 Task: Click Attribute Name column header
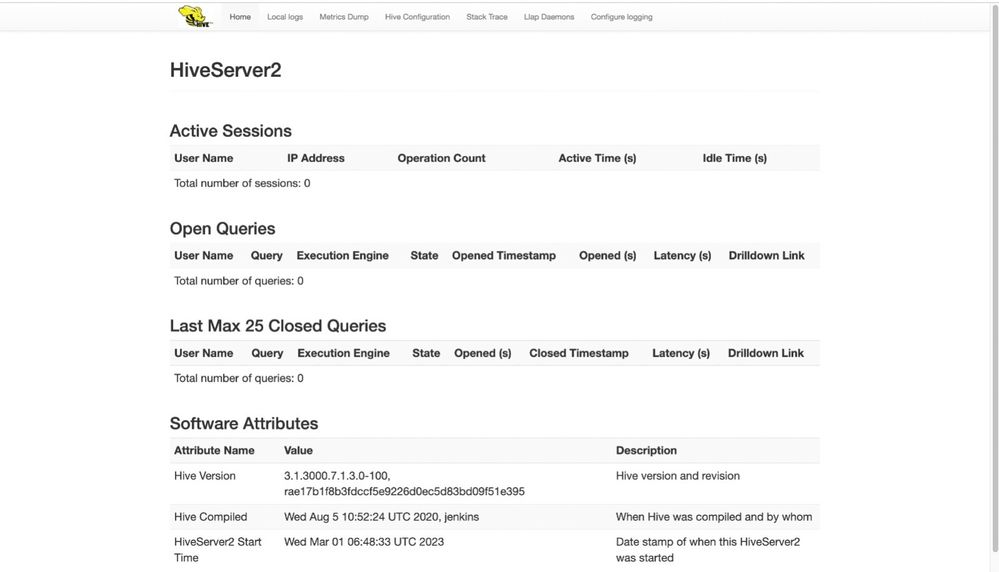tap(214, 450)
